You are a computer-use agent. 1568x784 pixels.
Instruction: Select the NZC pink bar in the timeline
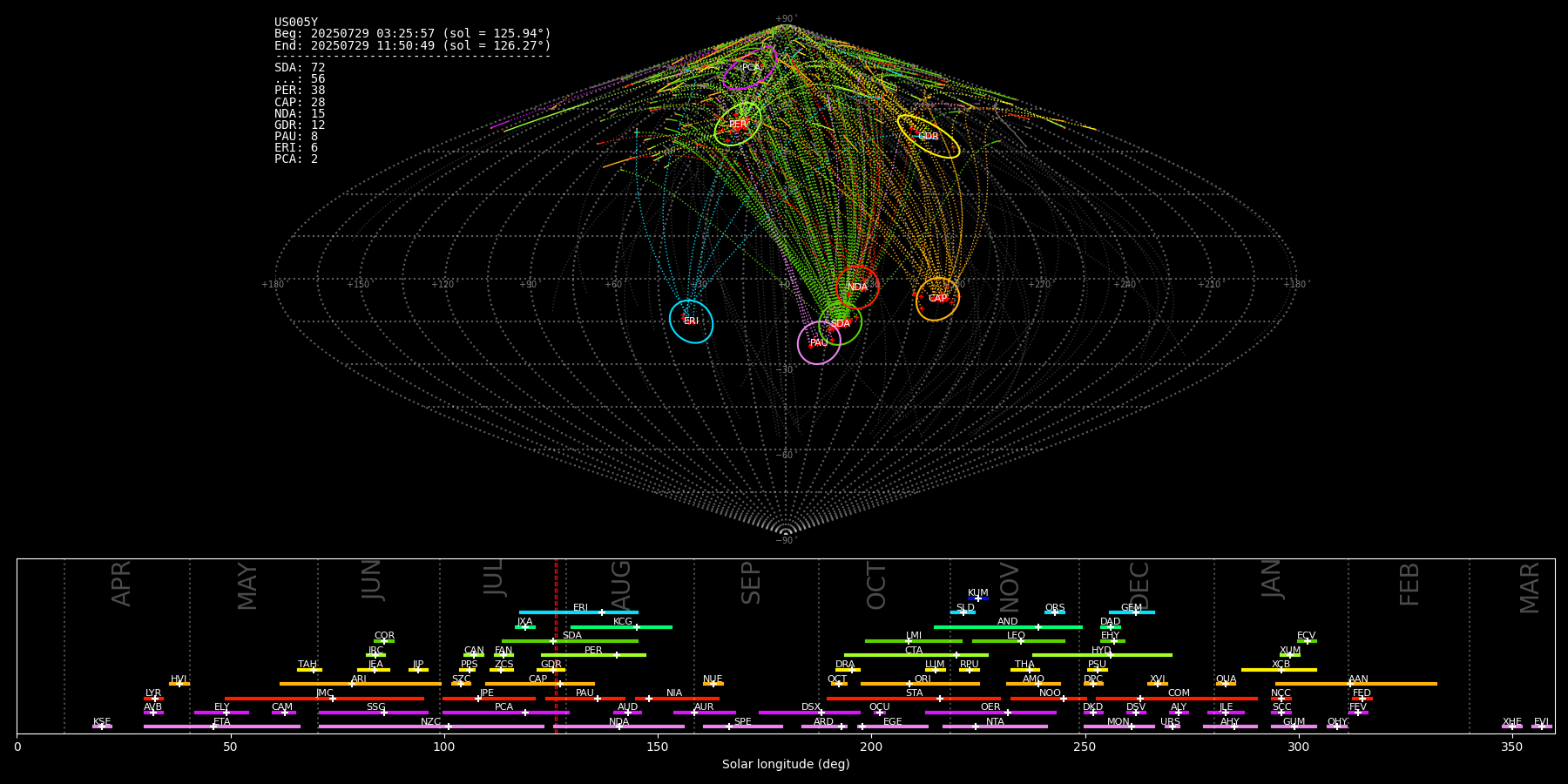pos(431,727)
